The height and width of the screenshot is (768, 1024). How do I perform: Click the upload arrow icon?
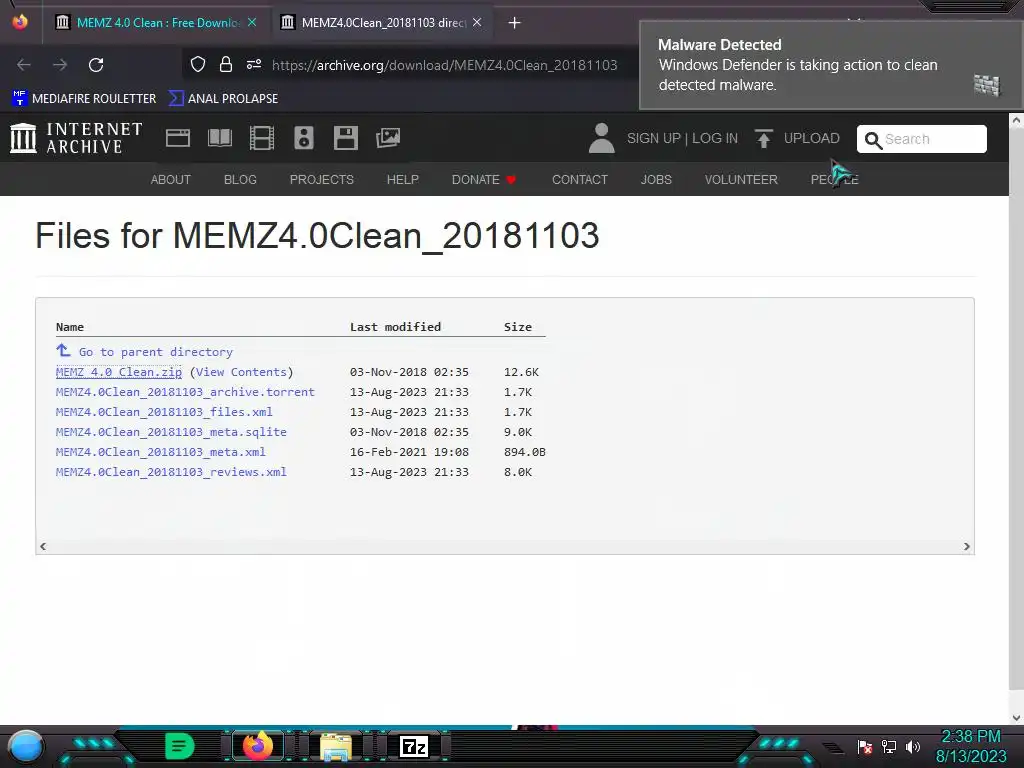coord(763,138)
